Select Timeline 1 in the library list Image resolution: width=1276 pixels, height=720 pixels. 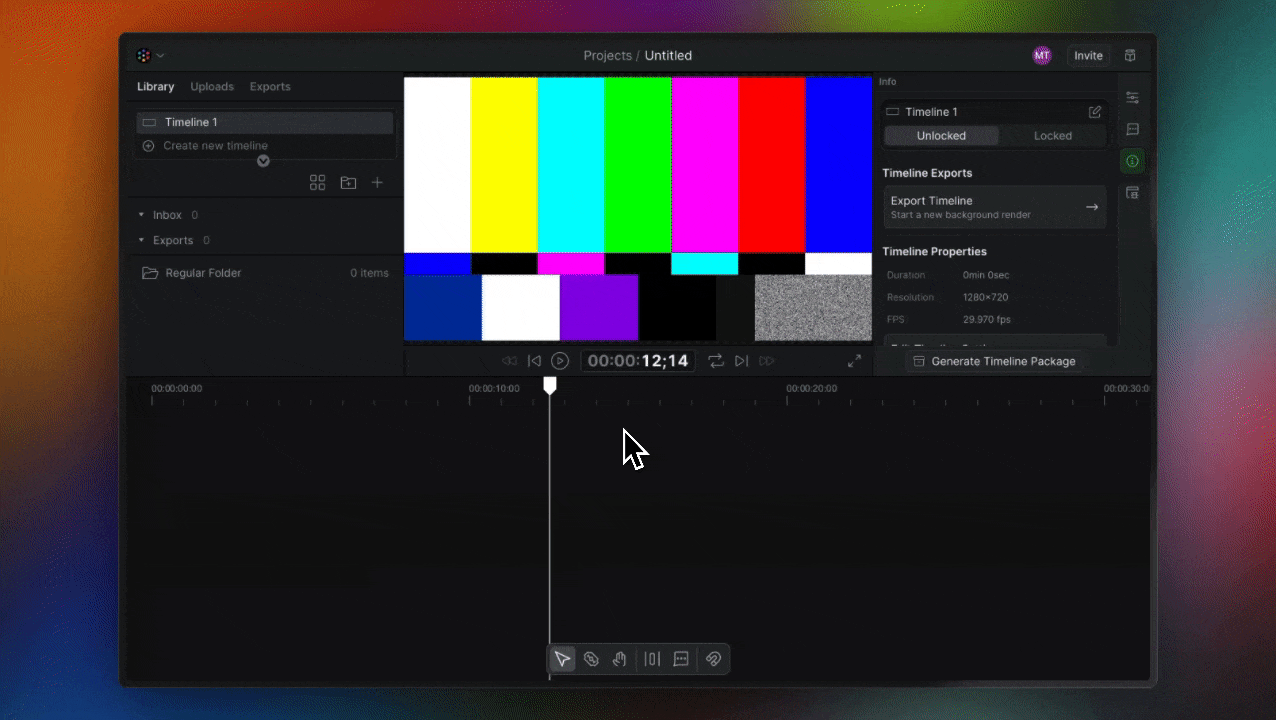pyautogui.click(x=265, y=122)
